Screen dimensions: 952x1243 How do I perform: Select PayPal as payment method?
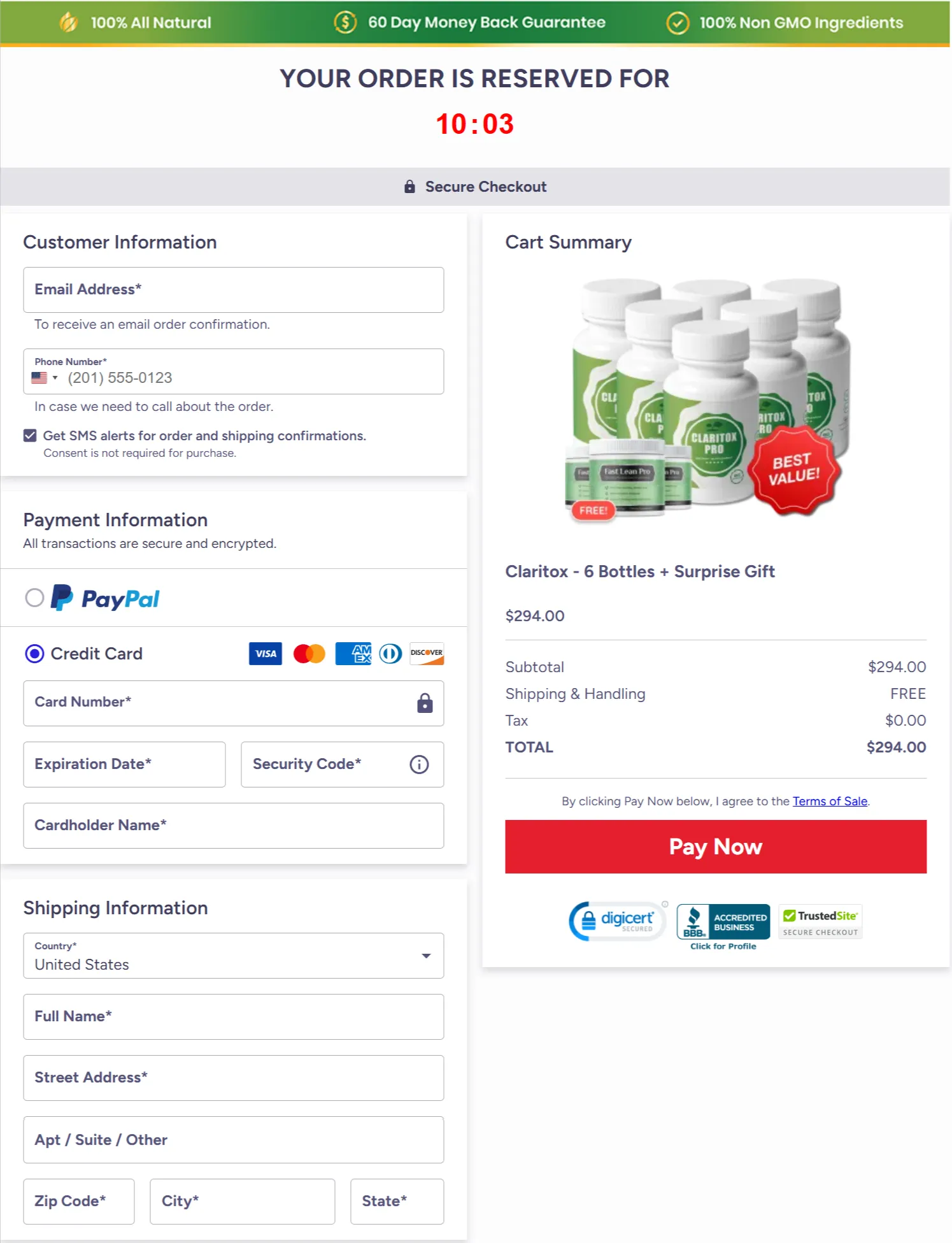(x=36, y=598)
